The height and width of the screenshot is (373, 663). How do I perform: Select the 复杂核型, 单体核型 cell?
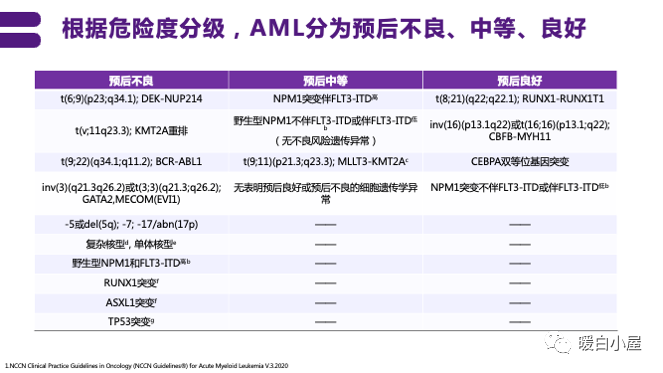(131, 244)
